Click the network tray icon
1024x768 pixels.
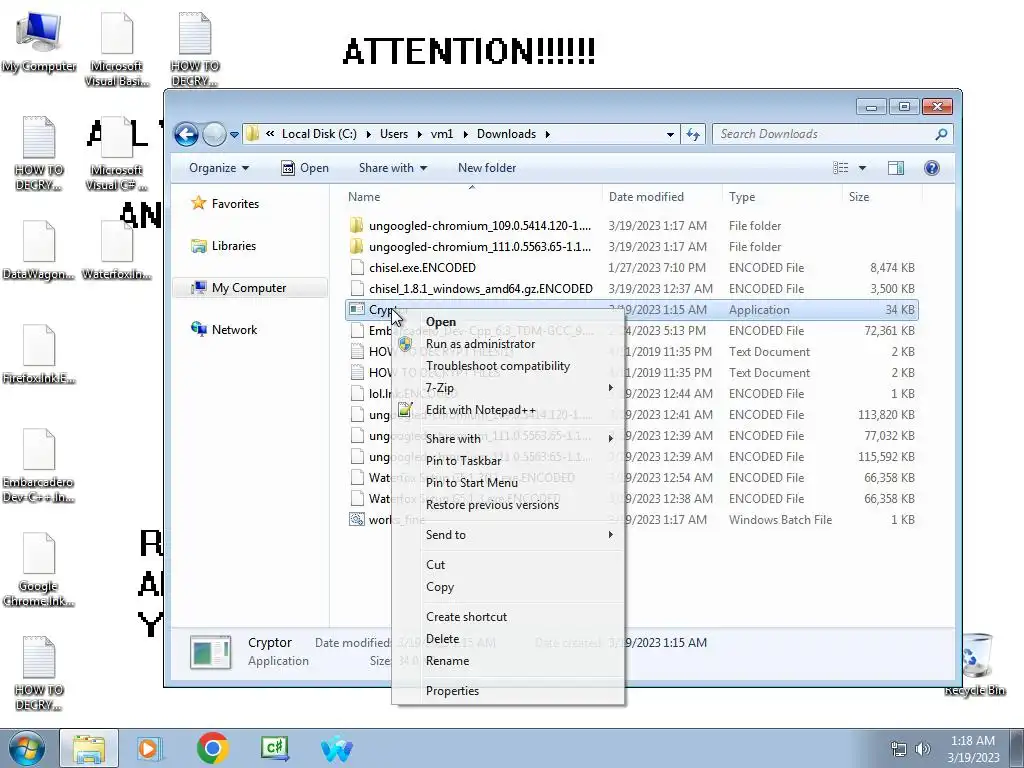coord(899,749)
